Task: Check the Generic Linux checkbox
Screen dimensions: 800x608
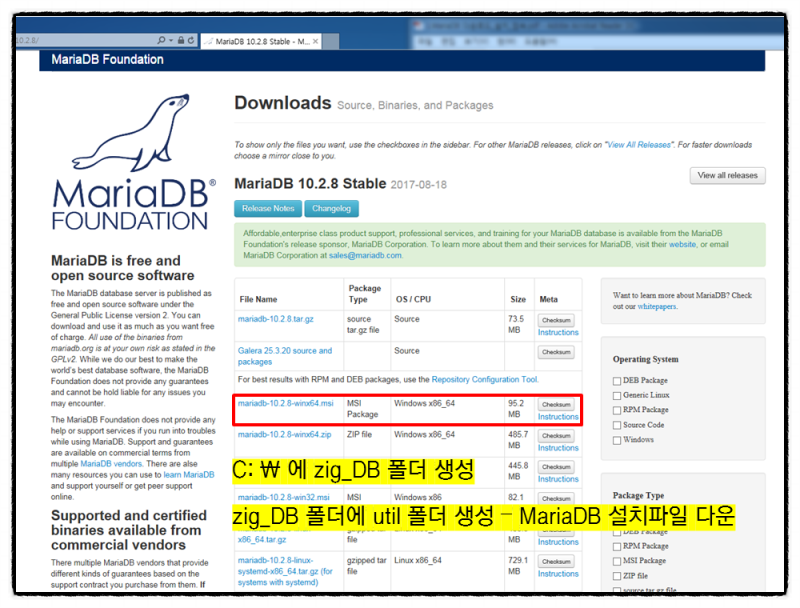Action: 617,396
